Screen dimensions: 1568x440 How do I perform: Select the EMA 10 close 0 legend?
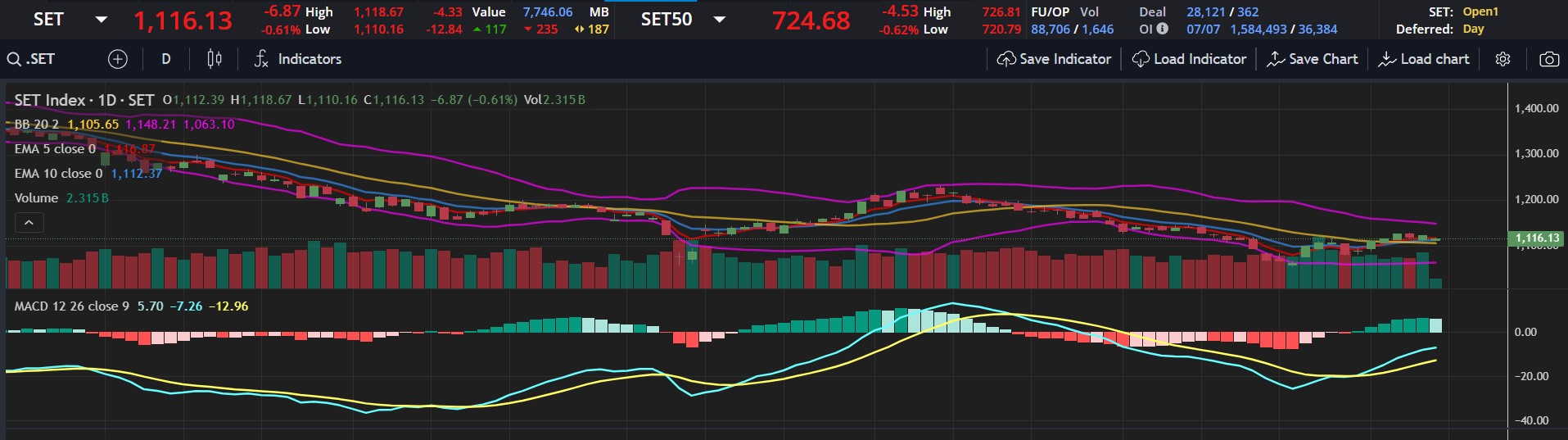click(58, 174)
